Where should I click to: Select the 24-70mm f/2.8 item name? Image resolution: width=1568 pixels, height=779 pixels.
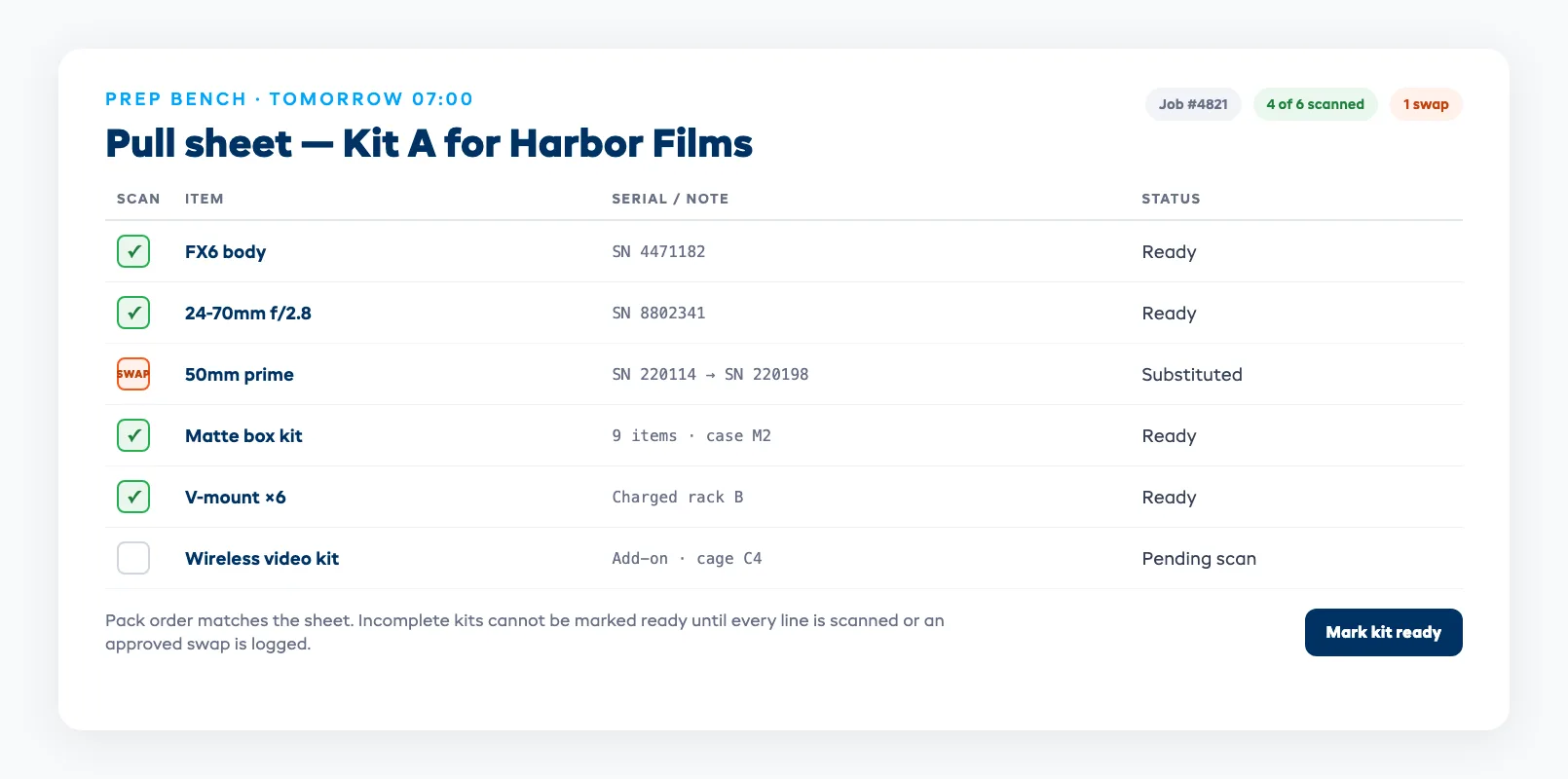click(x=248, y=313)
